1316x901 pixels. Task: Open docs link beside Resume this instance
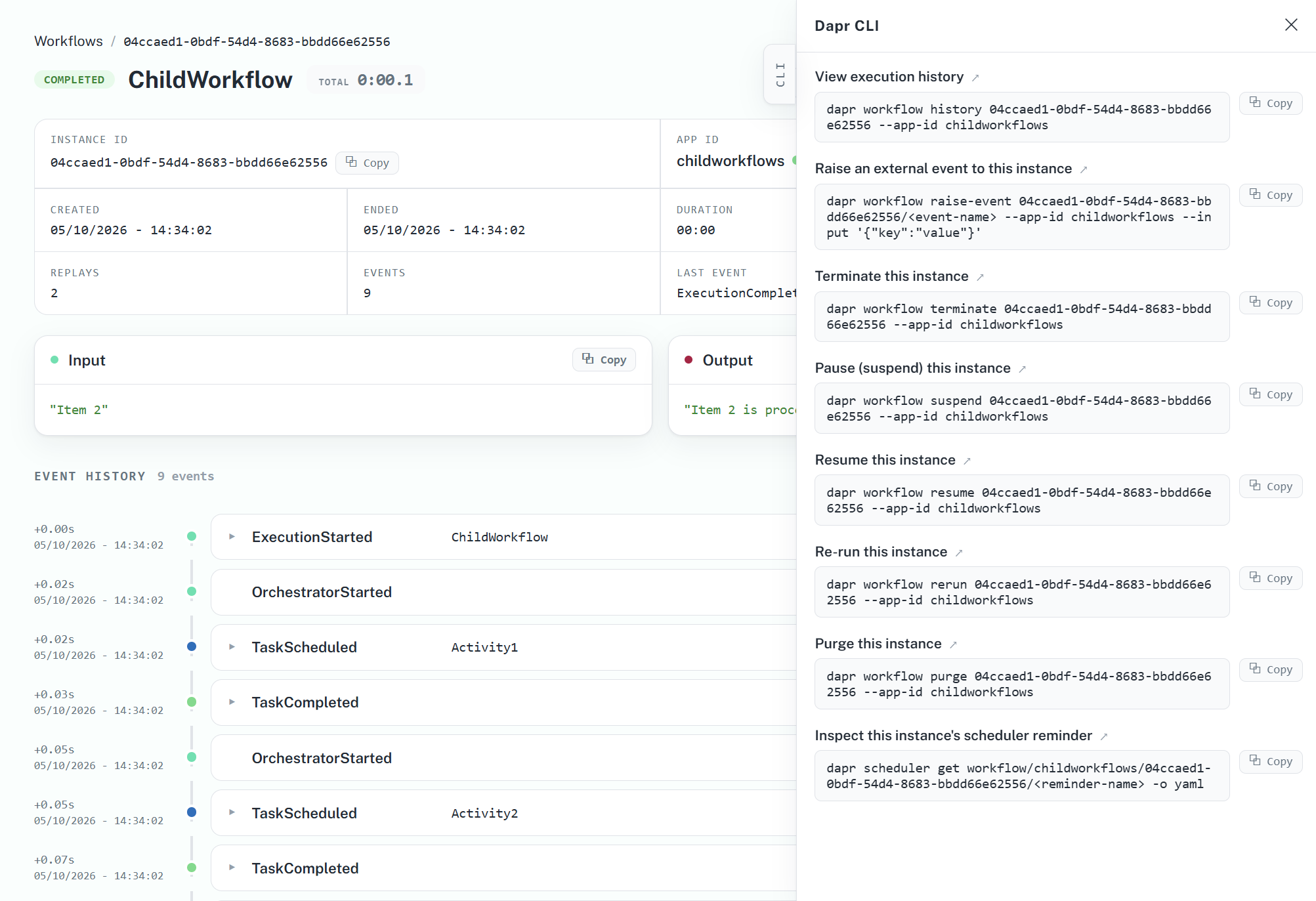[967, 461]
